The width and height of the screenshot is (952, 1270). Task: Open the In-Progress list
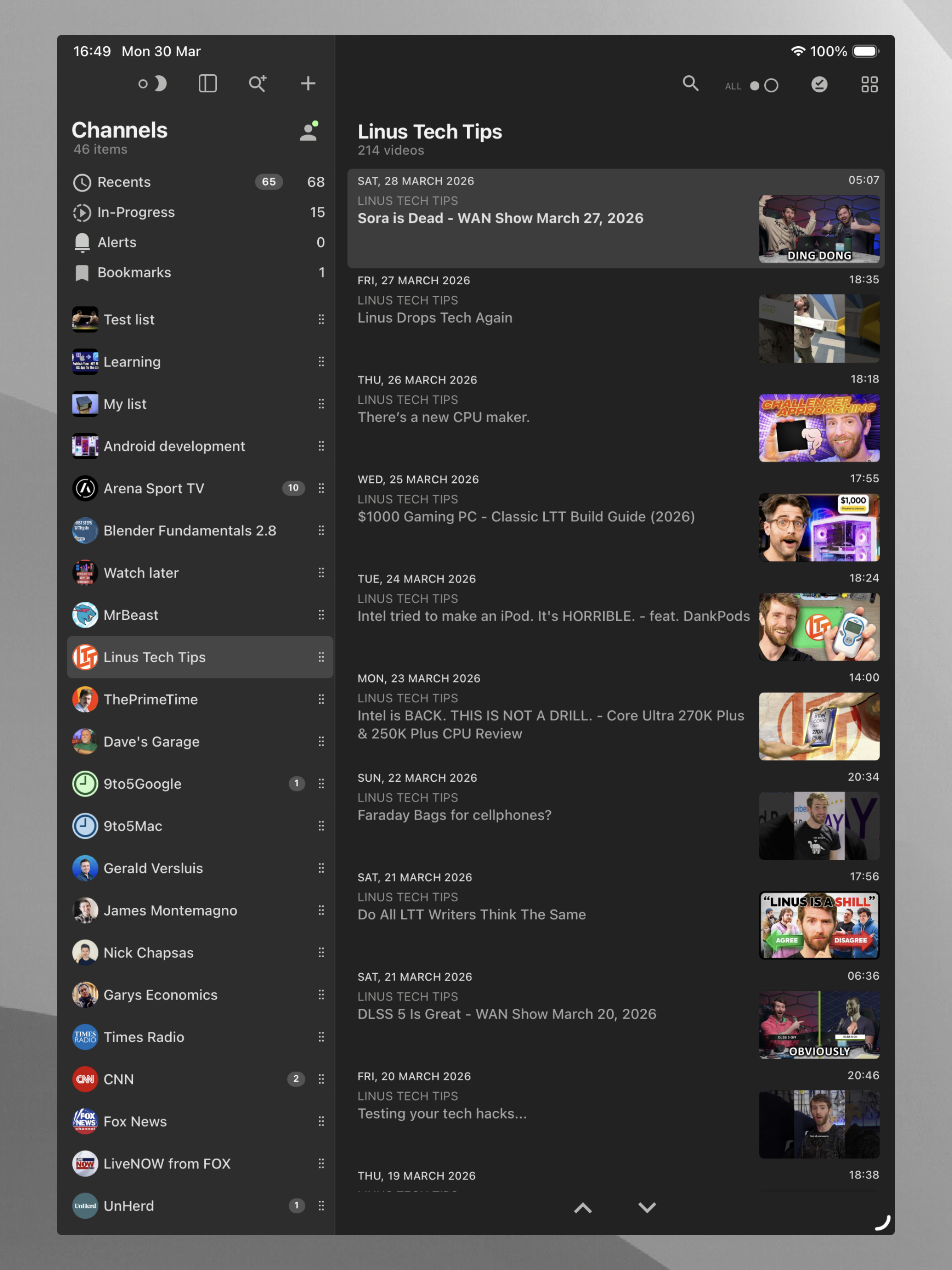[x=200, y=212]
